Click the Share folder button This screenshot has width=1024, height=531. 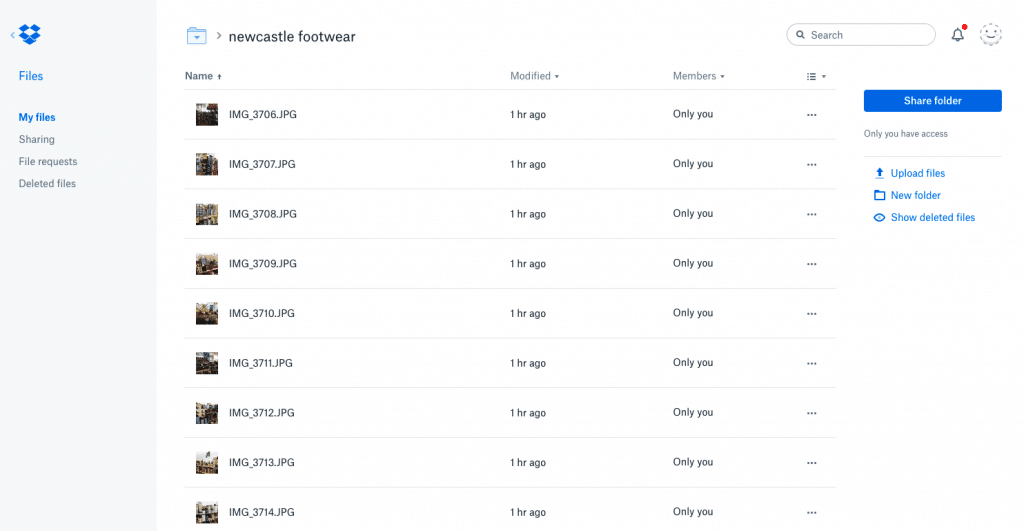[932, 100]
